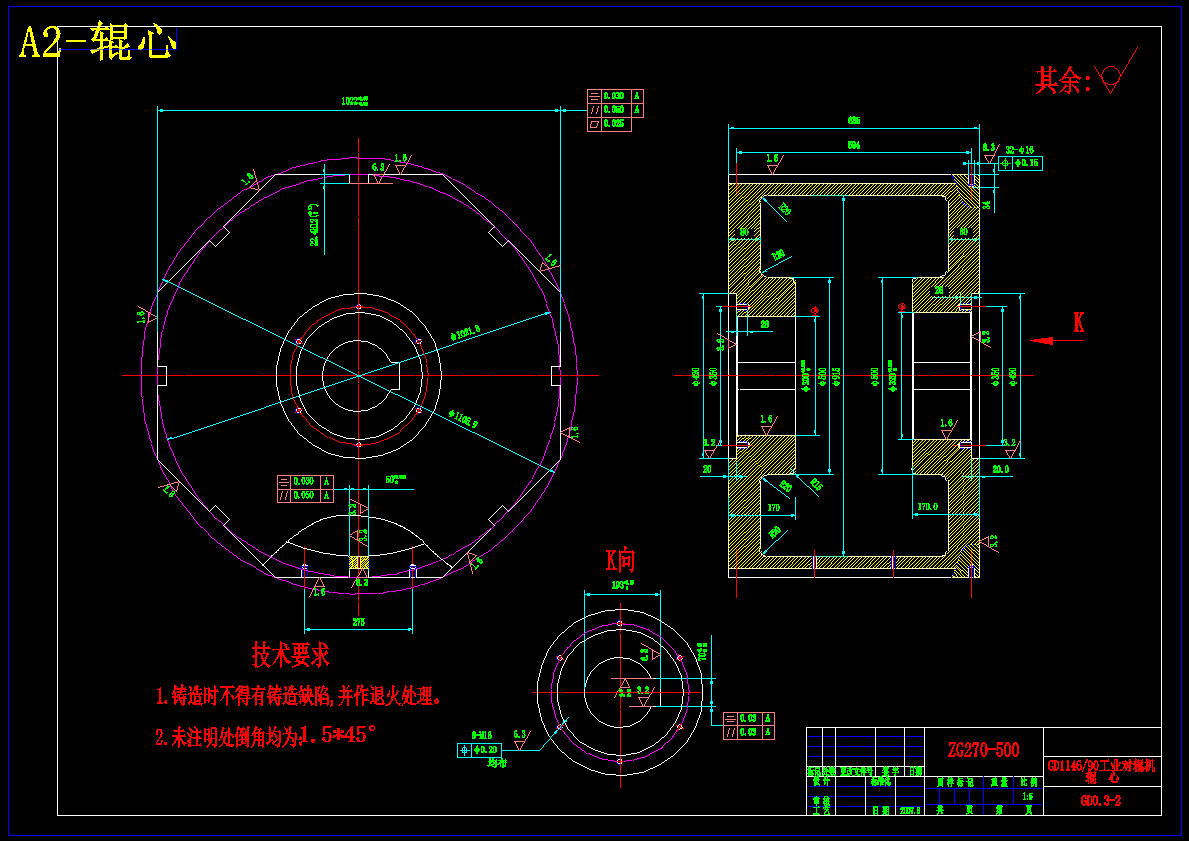This screenshot has width=1189, height=841.
Task: Select the "φ1081.8" diameter dimension
Action: click(x=466, y=332)
